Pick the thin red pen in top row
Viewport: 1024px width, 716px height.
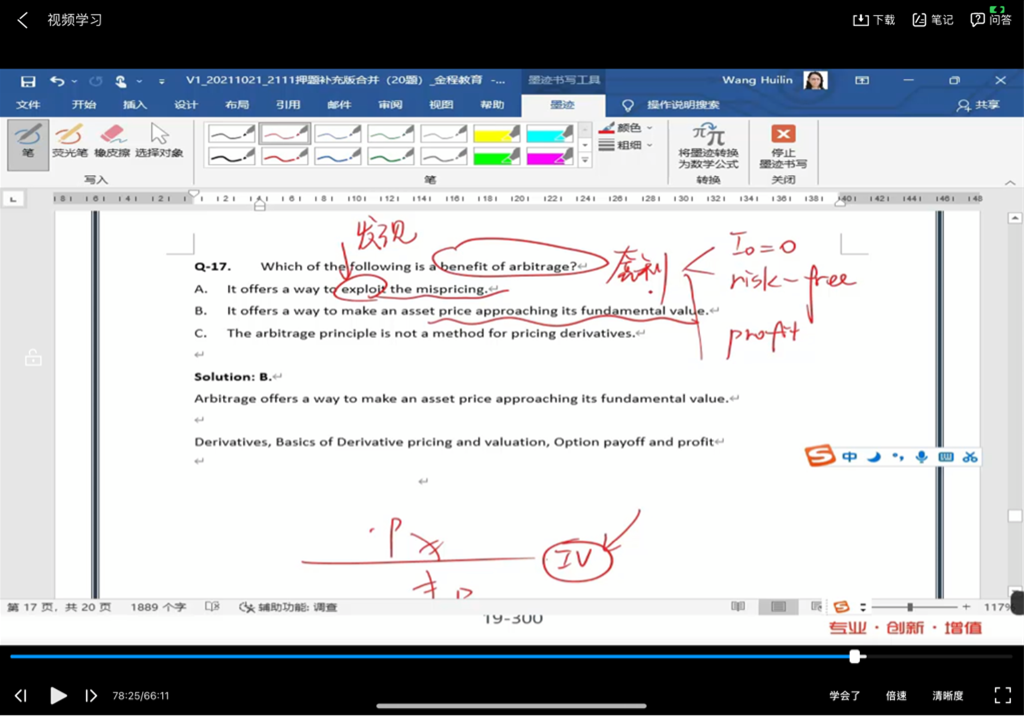pyautogui.click(x=284, y=133)
